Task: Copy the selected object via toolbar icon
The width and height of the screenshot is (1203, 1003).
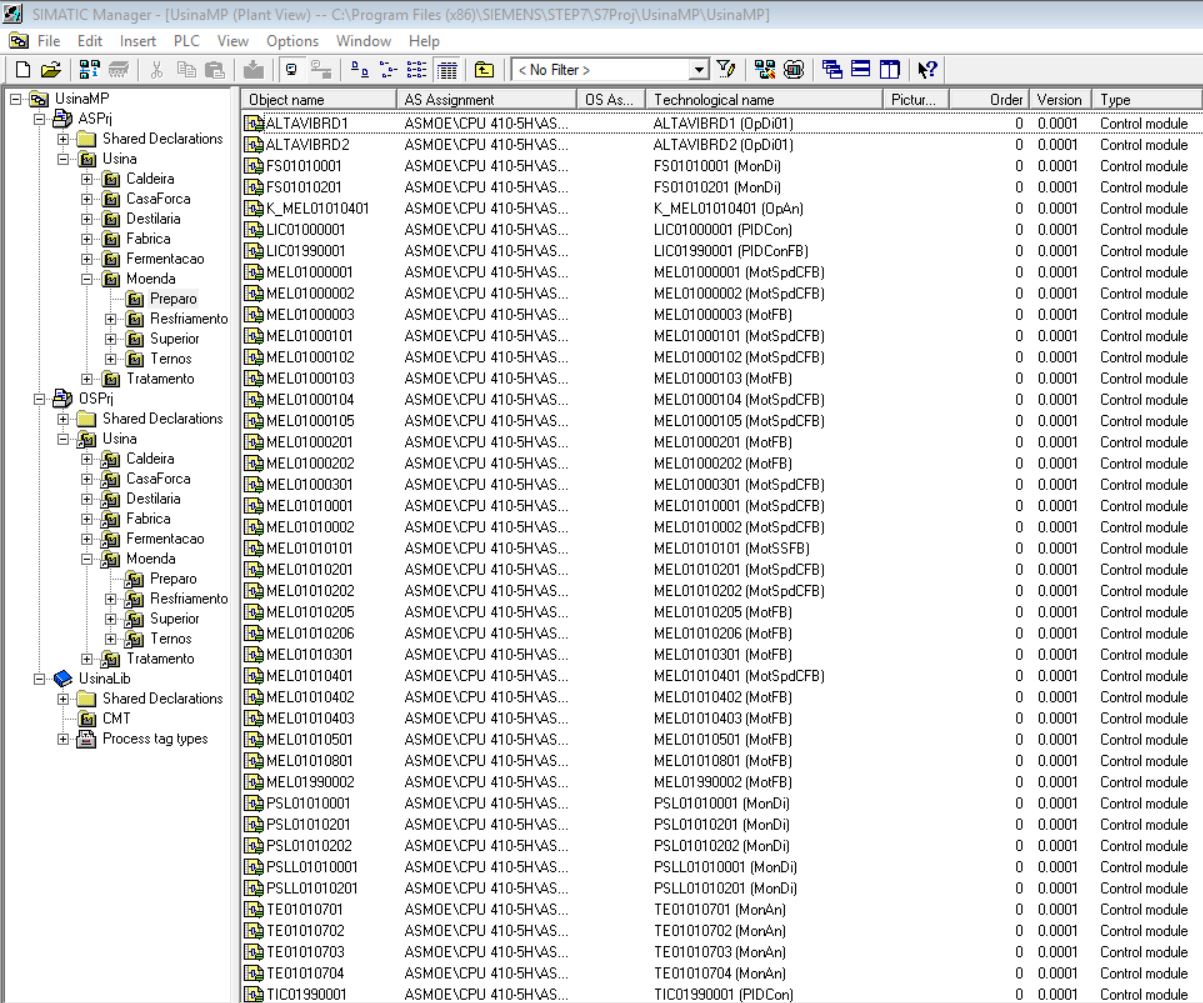Action: point(186,70)
